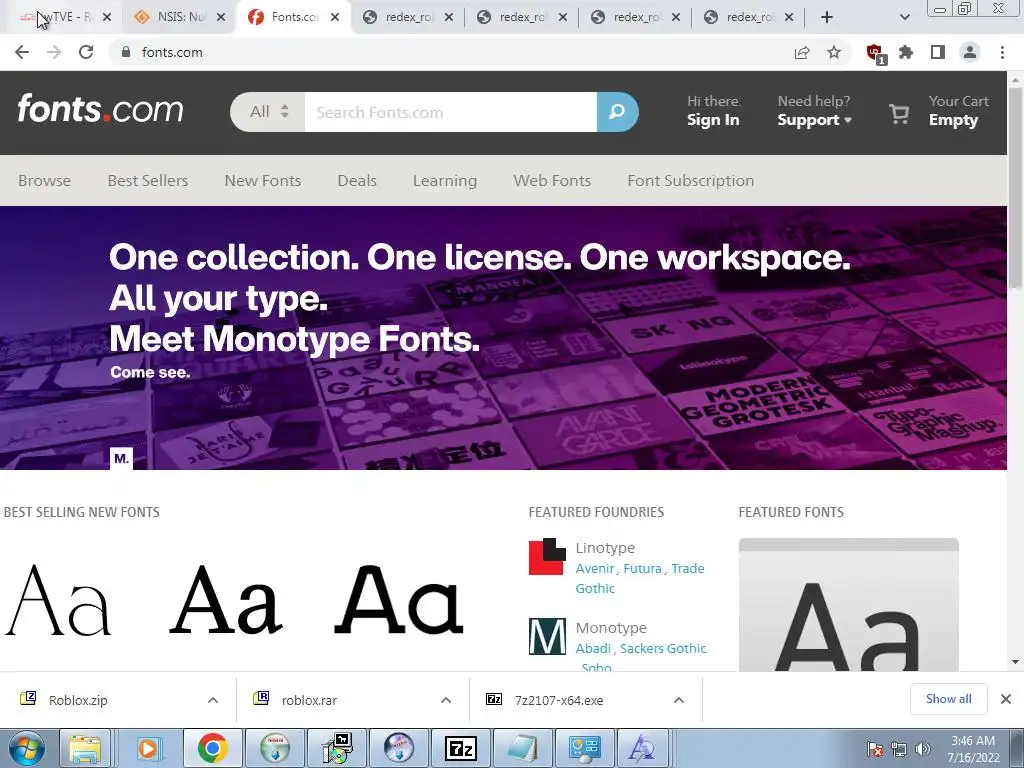This screenshot has height=768, width=1024.
Task: Open the featured font Aa thumbnail
Action: coord(848,605)
